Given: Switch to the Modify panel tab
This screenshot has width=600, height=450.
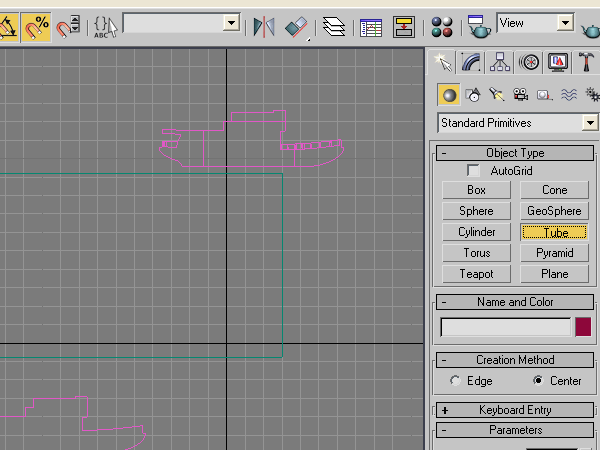Looking at the screenshot, I should [471, 62].
